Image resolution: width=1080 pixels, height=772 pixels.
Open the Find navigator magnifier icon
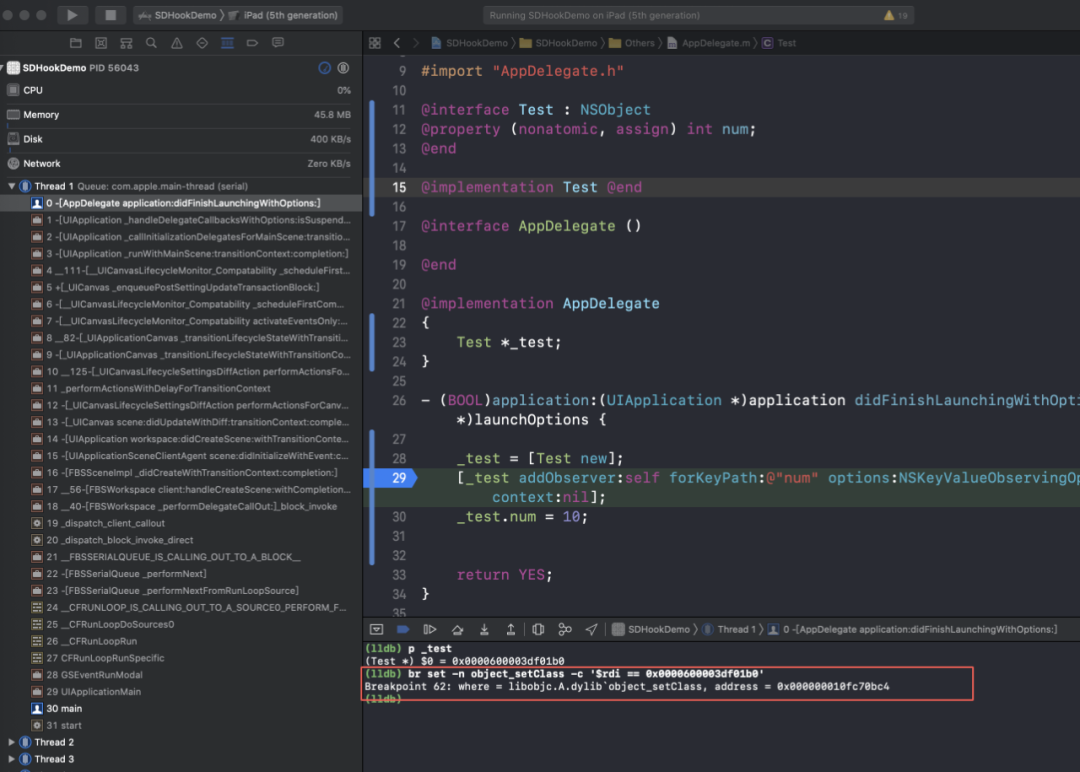[151, 43]
